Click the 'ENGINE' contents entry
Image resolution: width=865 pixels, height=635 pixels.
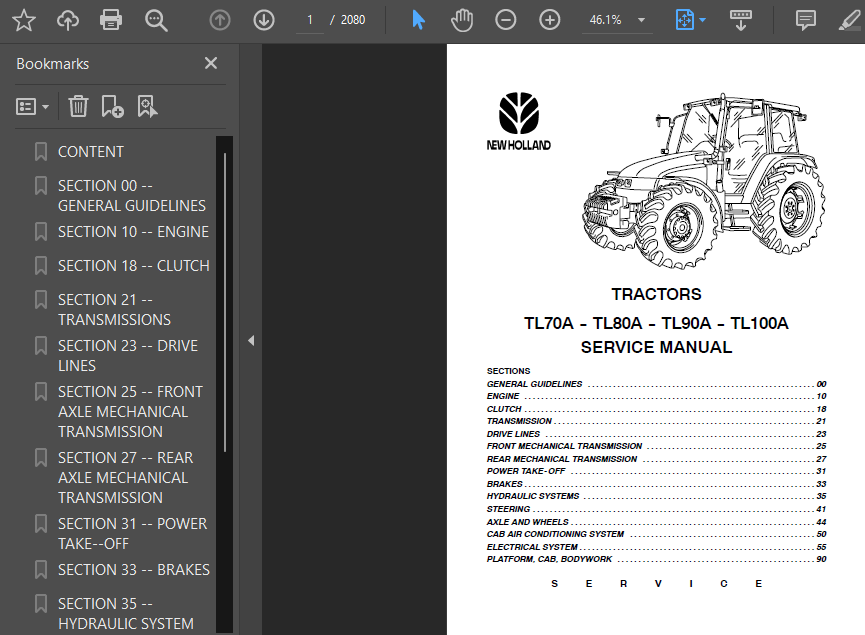click(656, 396)
